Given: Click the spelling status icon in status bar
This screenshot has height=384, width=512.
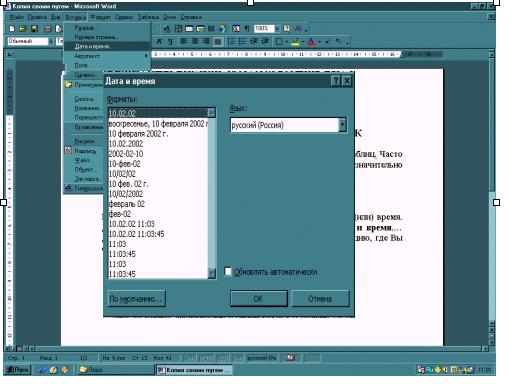Looking at the screenshot, I should (x=291, y=358).
